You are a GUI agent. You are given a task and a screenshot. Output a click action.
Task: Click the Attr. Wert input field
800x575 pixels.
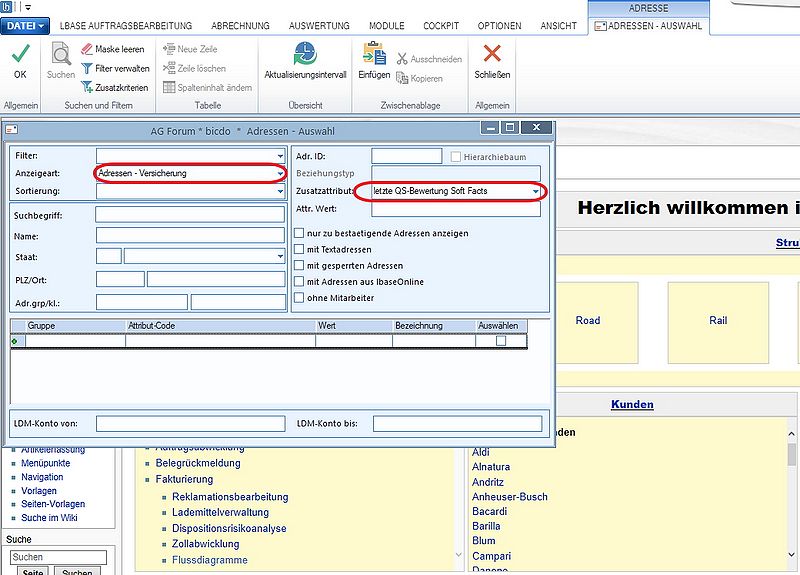pos(456,209)
